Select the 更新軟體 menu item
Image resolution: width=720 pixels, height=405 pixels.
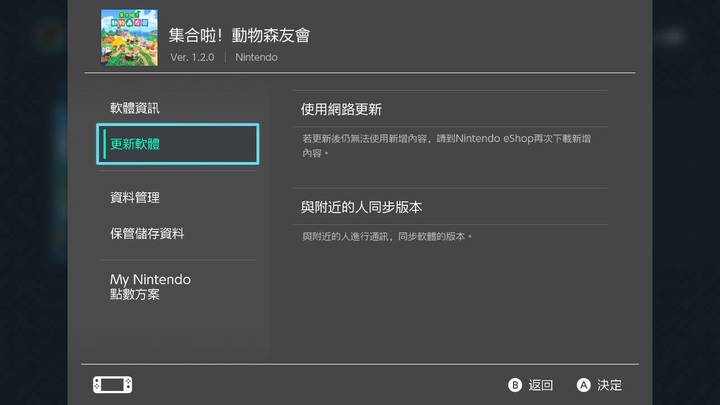coord(177,144)
